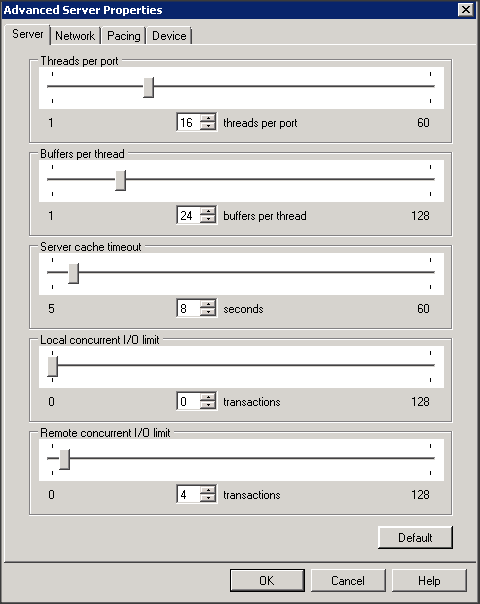Click the Threads per port slider thumb
Viewport: 480px width, 604px height.
coord(148,87)
